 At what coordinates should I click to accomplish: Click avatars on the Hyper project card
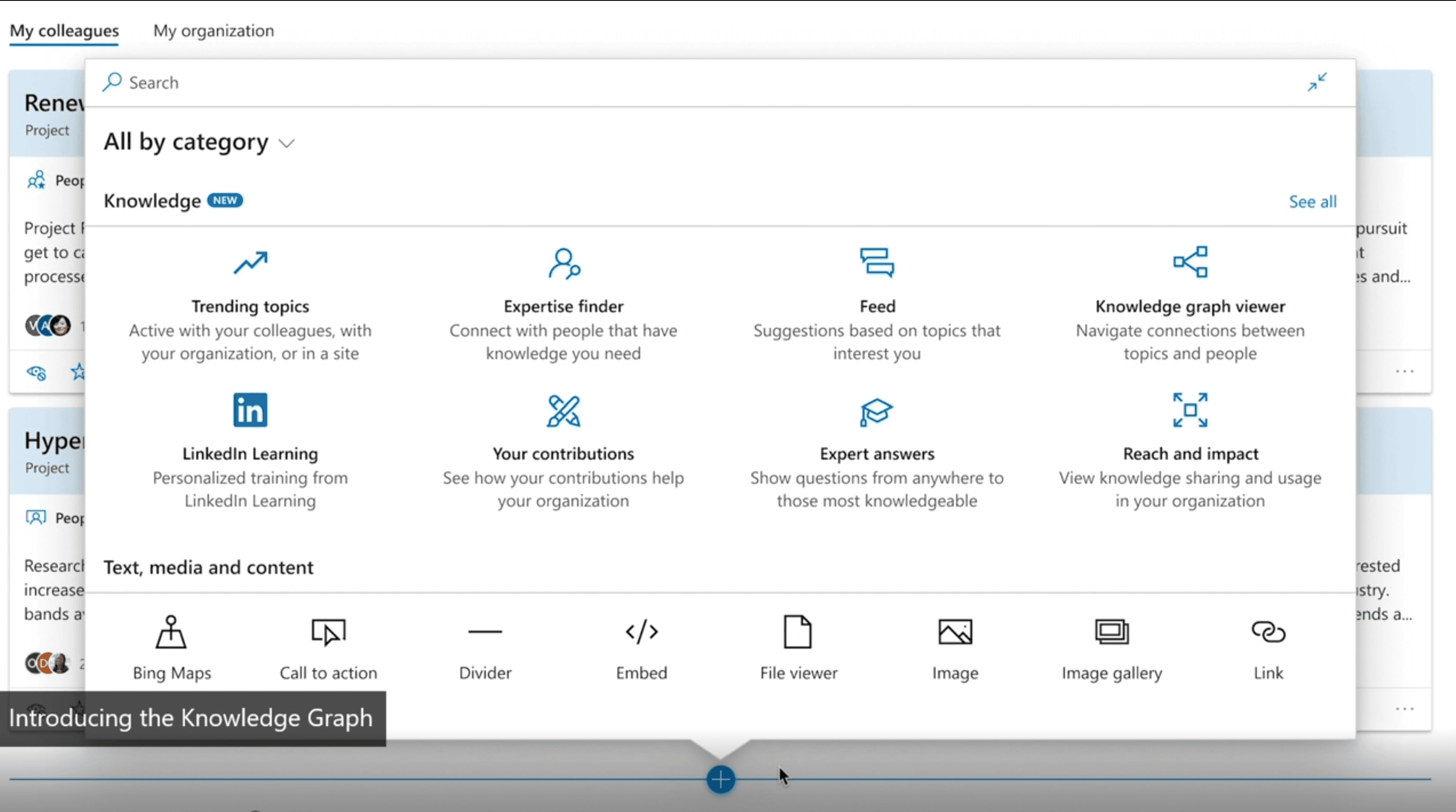tap(47, 663)
